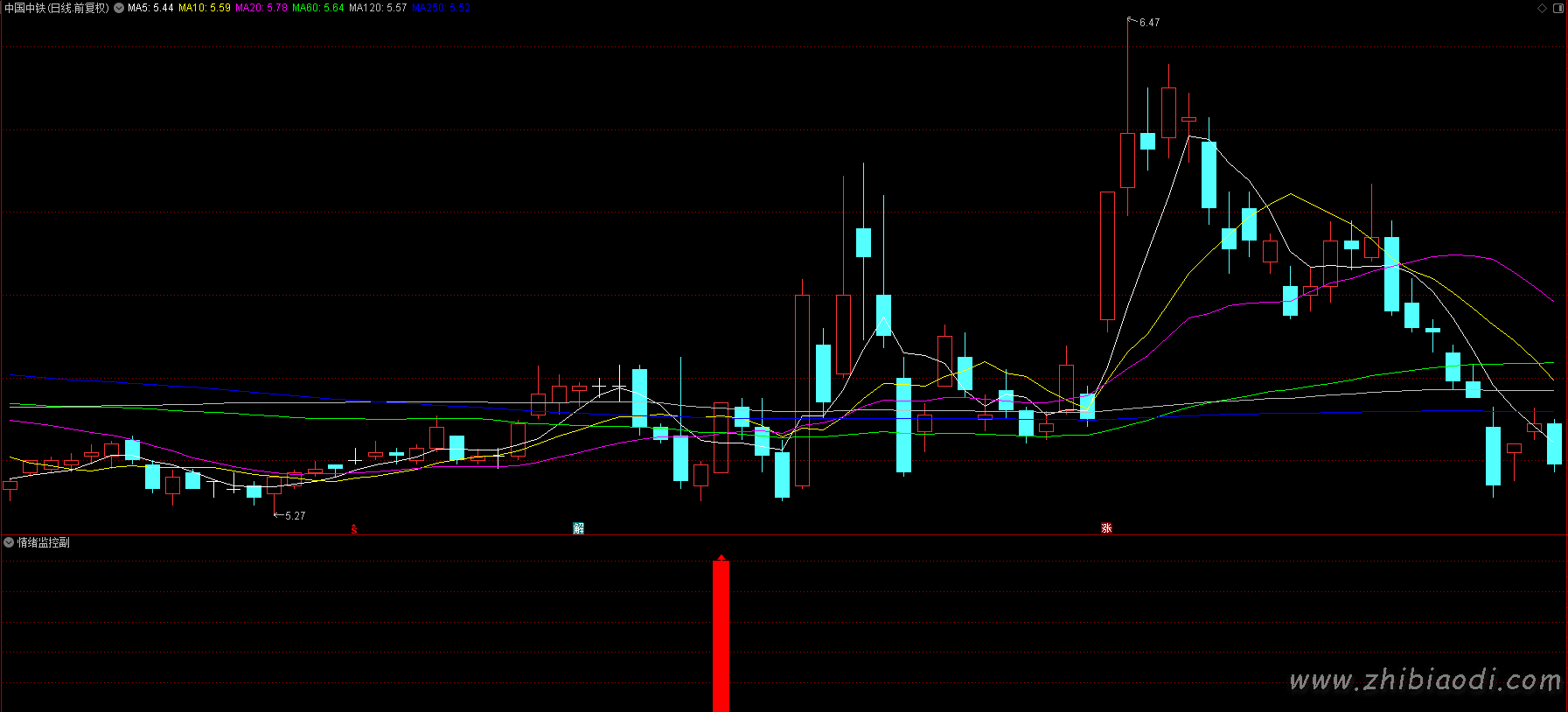Click the diamond icon at top right
Screen dimensions: 1568x712
click(x=1542, y=8)
